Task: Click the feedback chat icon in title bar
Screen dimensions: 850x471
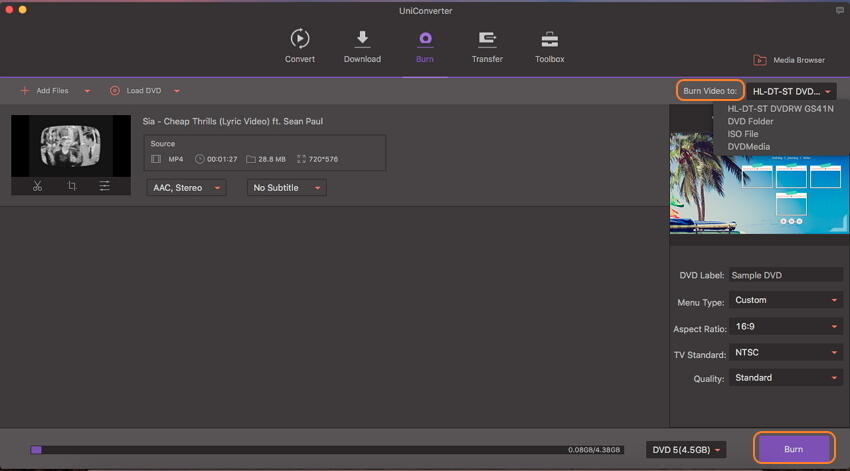Action: (x=840, y=10)
